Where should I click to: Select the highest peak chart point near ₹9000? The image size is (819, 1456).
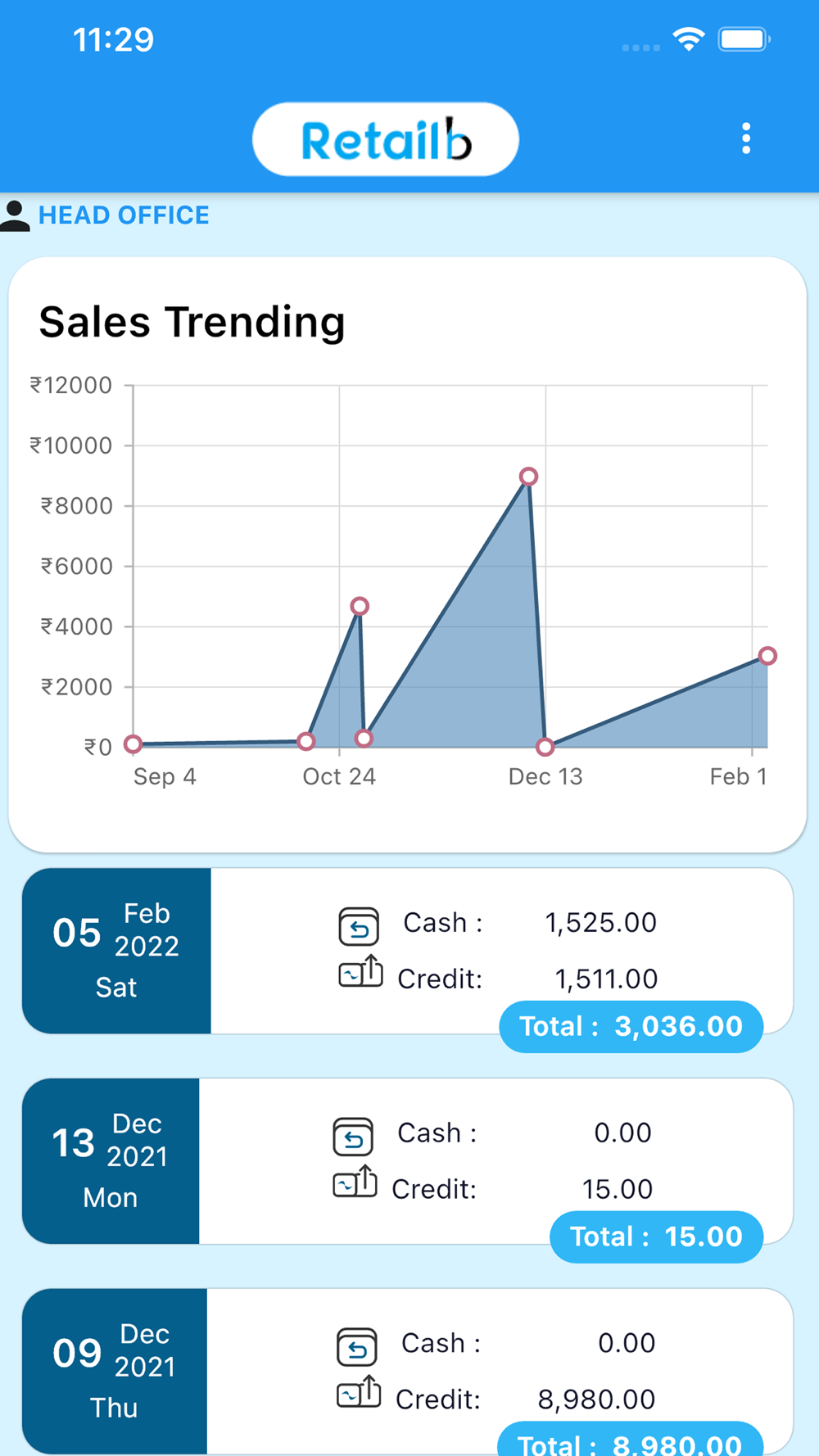(529, 477)
